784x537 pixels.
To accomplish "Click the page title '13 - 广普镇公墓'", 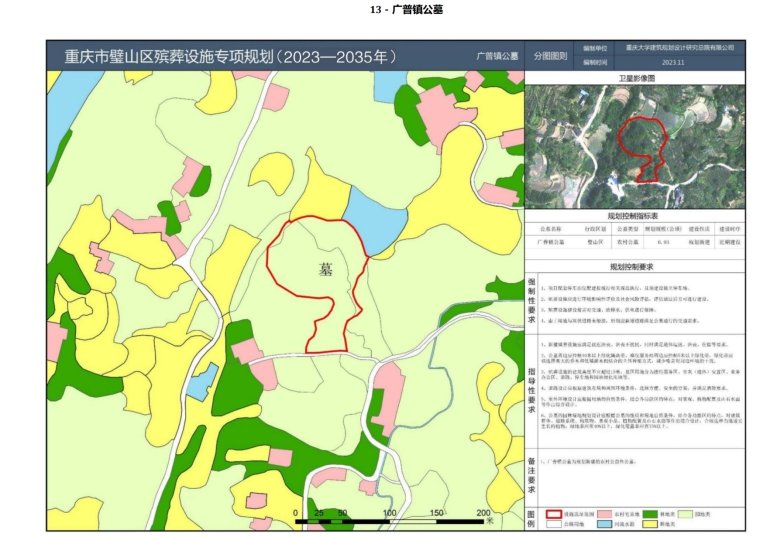I will [x=406, y=10].
